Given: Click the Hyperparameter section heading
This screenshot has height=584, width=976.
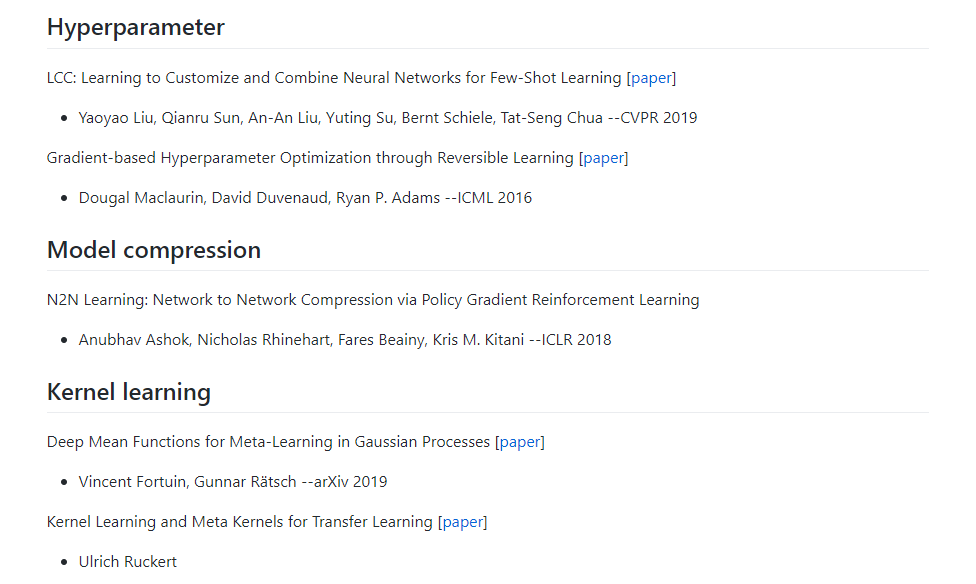Looking at the screenshot, I should click(136, 27).
